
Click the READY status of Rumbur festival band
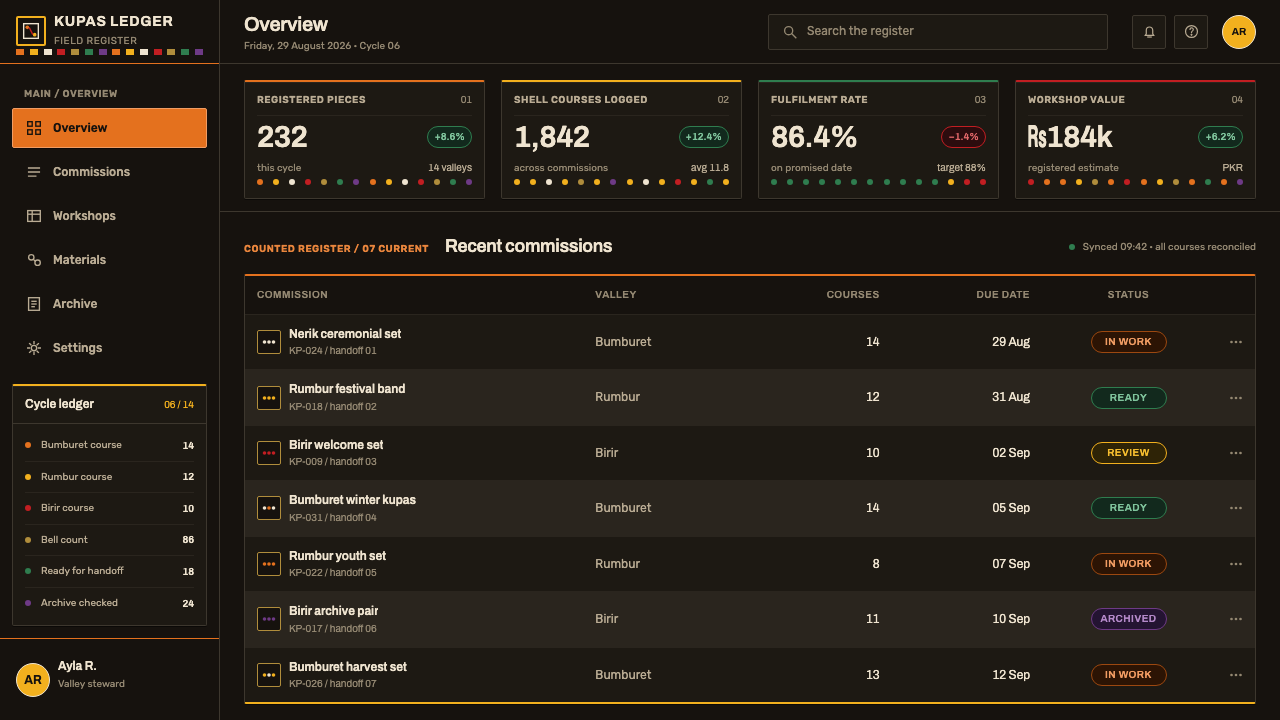[1128, 398]
